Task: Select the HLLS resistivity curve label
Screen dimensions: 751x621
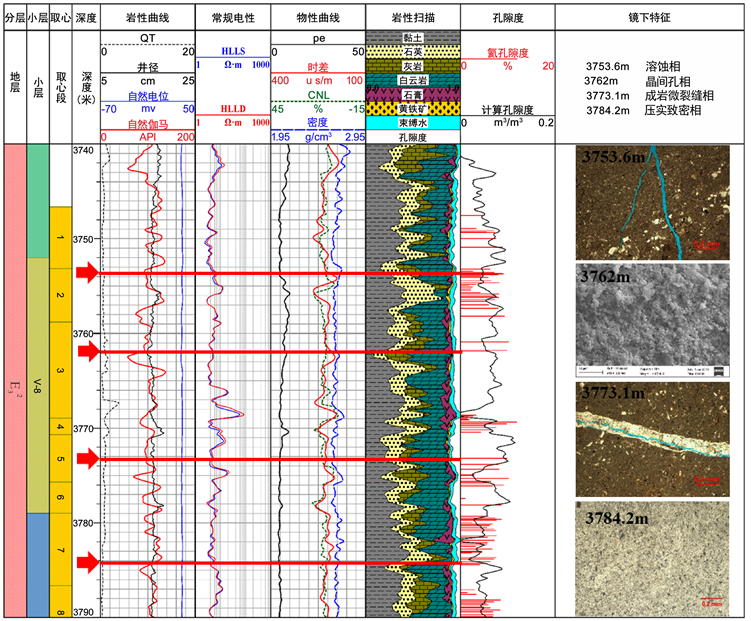Action: click(x=232, y=52)
